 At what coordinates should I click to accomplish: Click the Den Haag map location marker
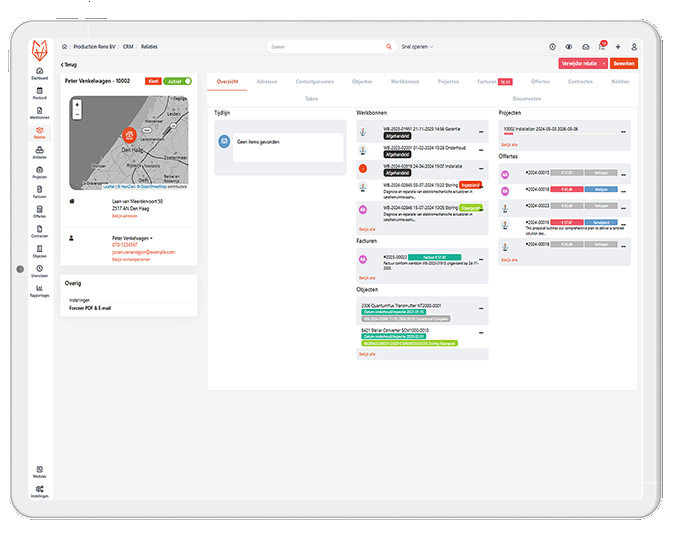point(128,132)
